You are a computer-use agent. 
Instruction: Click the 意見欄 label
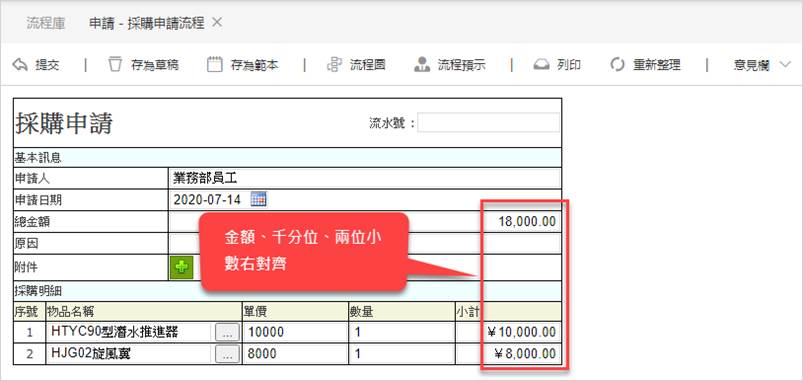[752, 65]
